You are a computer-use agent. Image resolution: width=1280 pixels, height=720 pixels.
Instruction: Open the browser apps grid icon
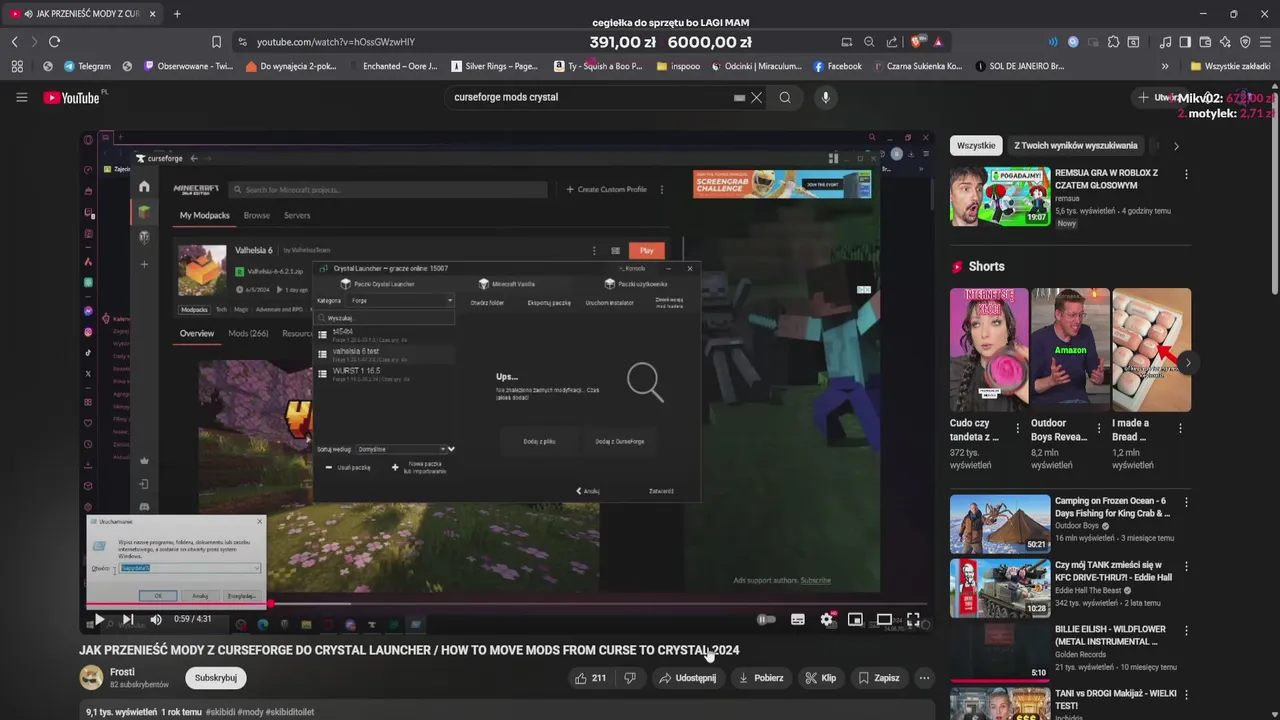[x=17, y=66]
